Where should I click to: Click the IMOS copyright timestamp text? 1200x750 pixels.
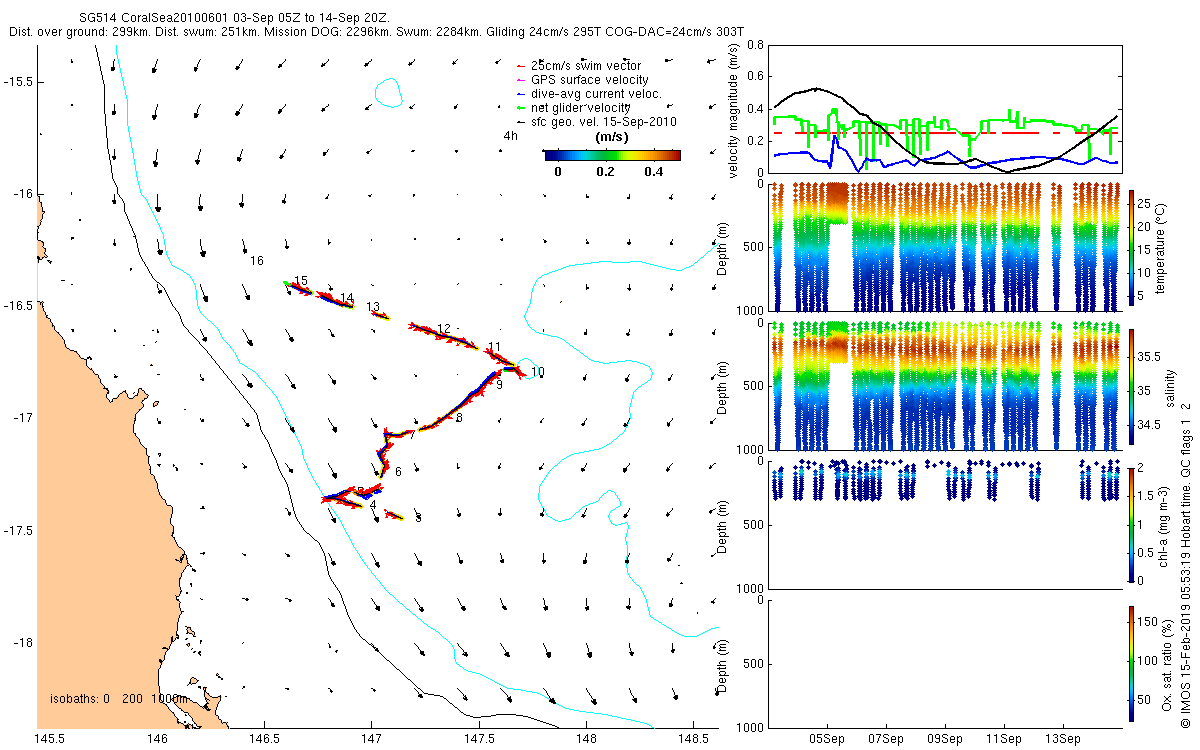click(1185, 565)
